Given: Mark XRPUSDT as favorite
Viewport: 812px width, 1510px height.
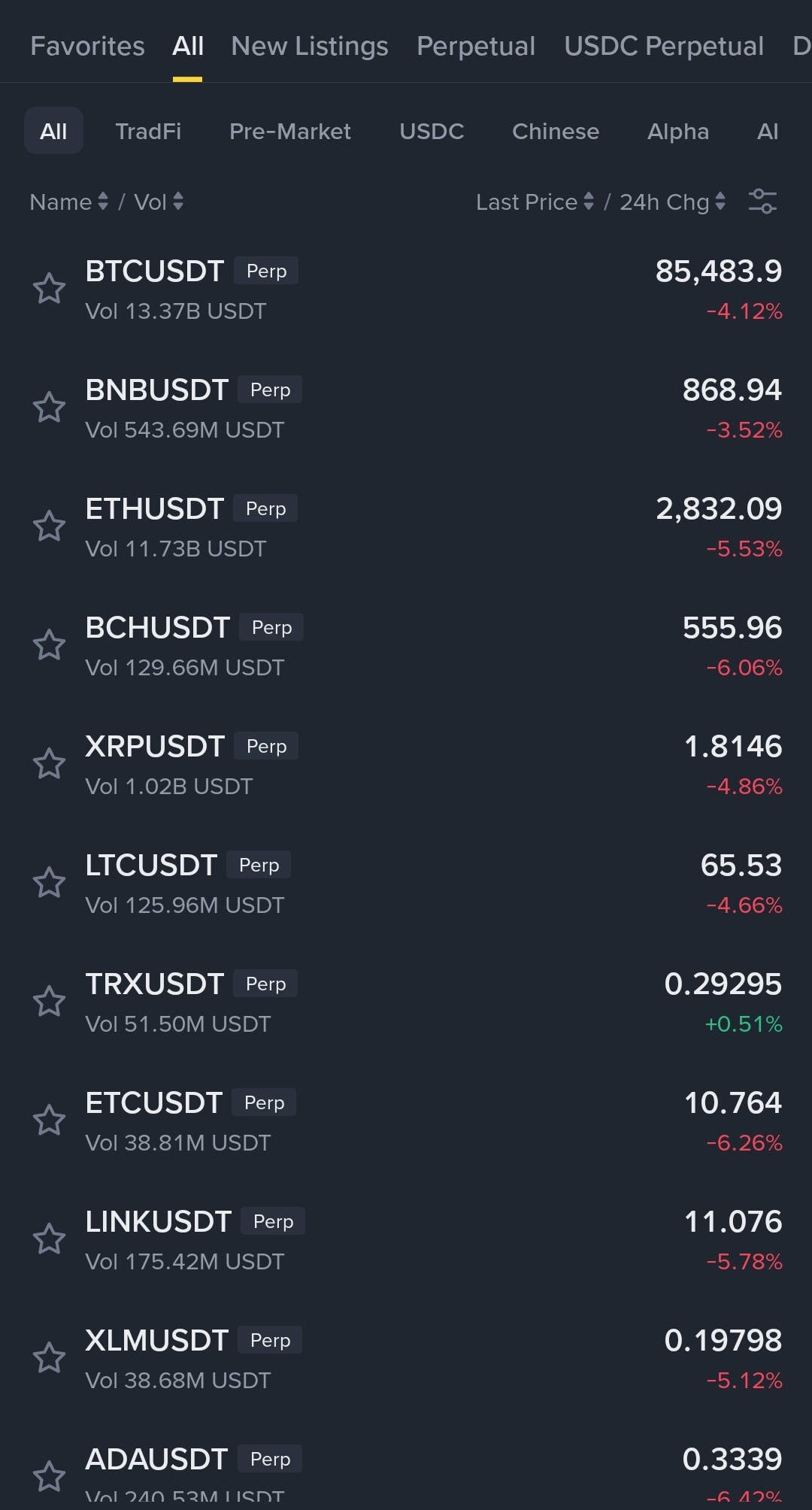Looking at the screenshot, I should 50,764.
